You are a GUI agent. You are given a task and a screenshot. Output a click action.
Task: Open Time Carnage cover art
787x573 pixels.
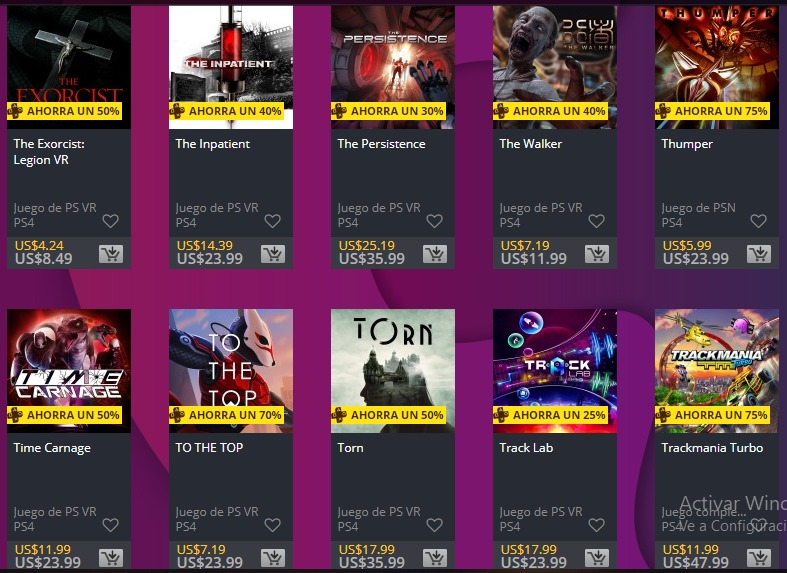click(69, 371)
